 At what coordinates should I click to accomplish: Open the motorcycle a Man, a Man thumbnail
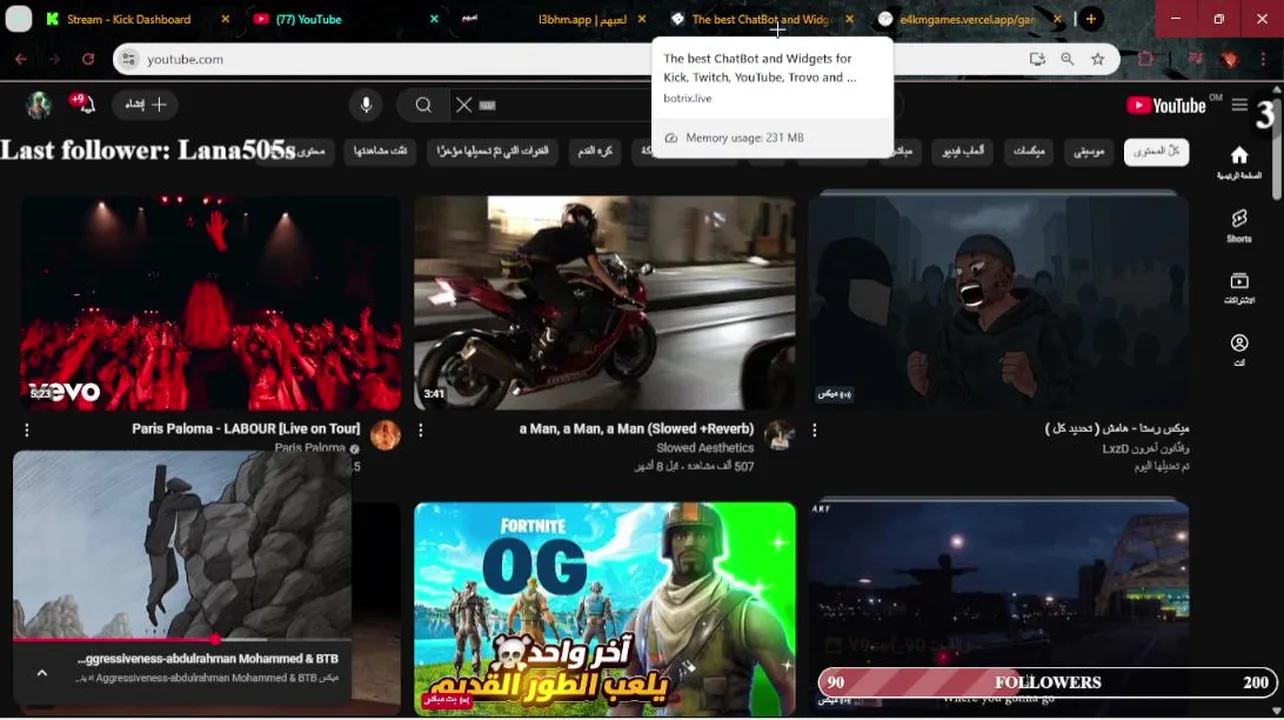tap(605, 302)
